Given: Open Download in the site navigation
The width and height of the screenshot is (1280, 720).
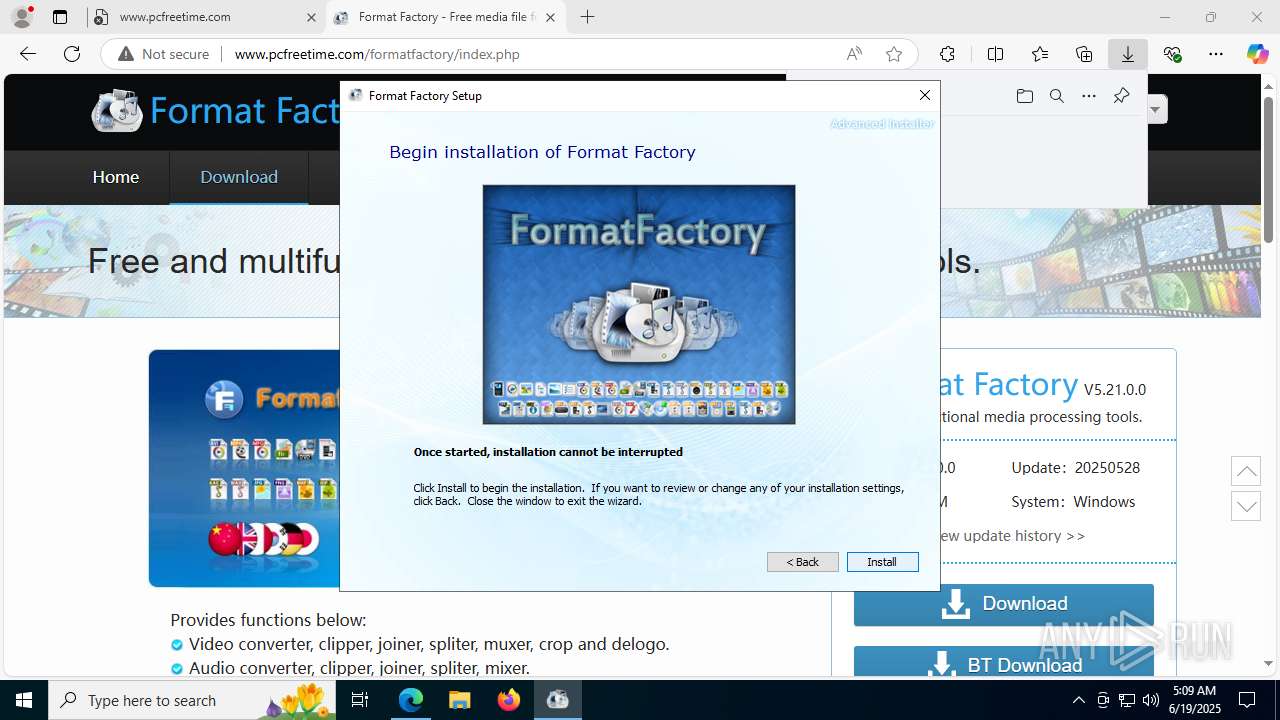Looking at the screenshot, I should [239, 177].
